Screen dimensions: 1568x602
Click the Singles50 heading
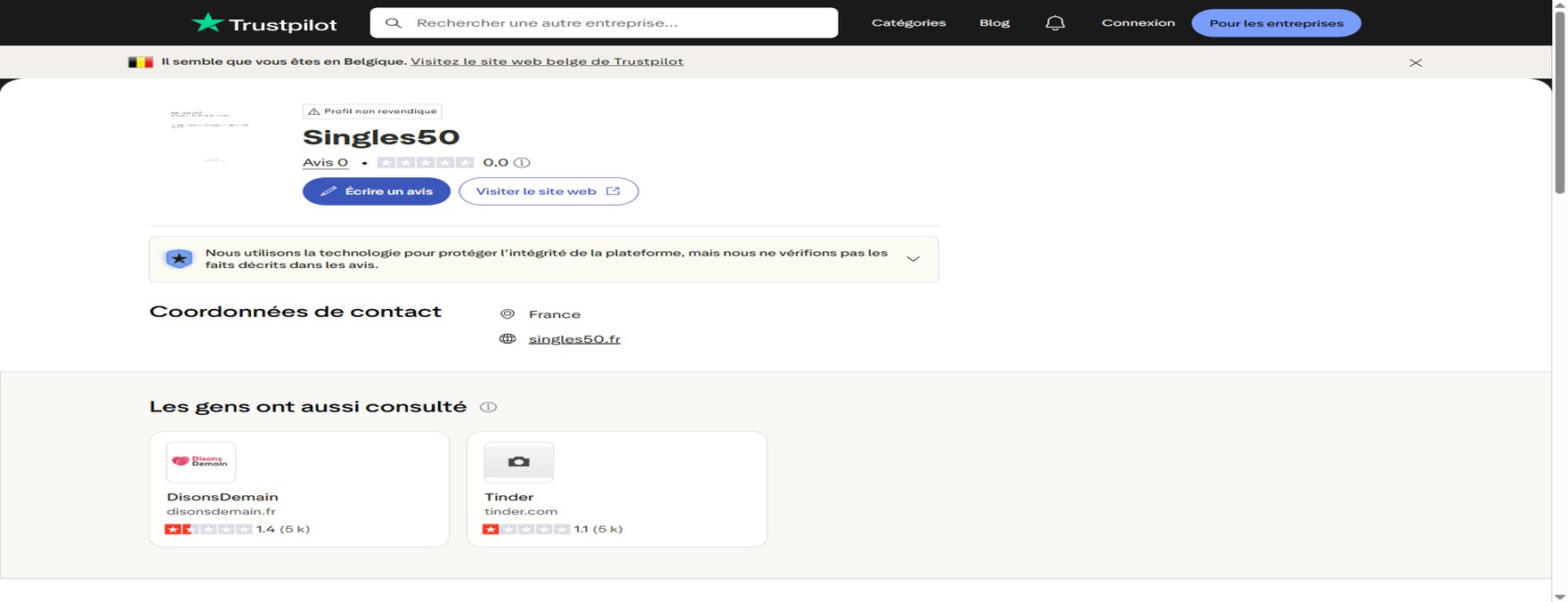(x=381, y=137)
